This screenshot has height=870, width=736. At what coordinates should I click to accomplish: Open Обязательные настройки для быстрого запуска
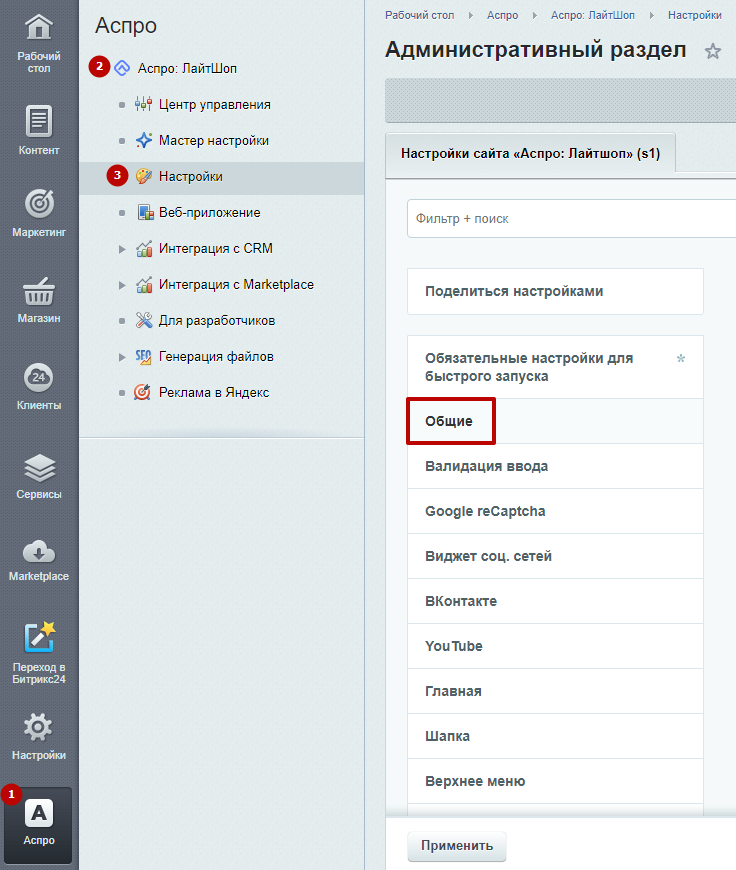[x=555, y=367]
